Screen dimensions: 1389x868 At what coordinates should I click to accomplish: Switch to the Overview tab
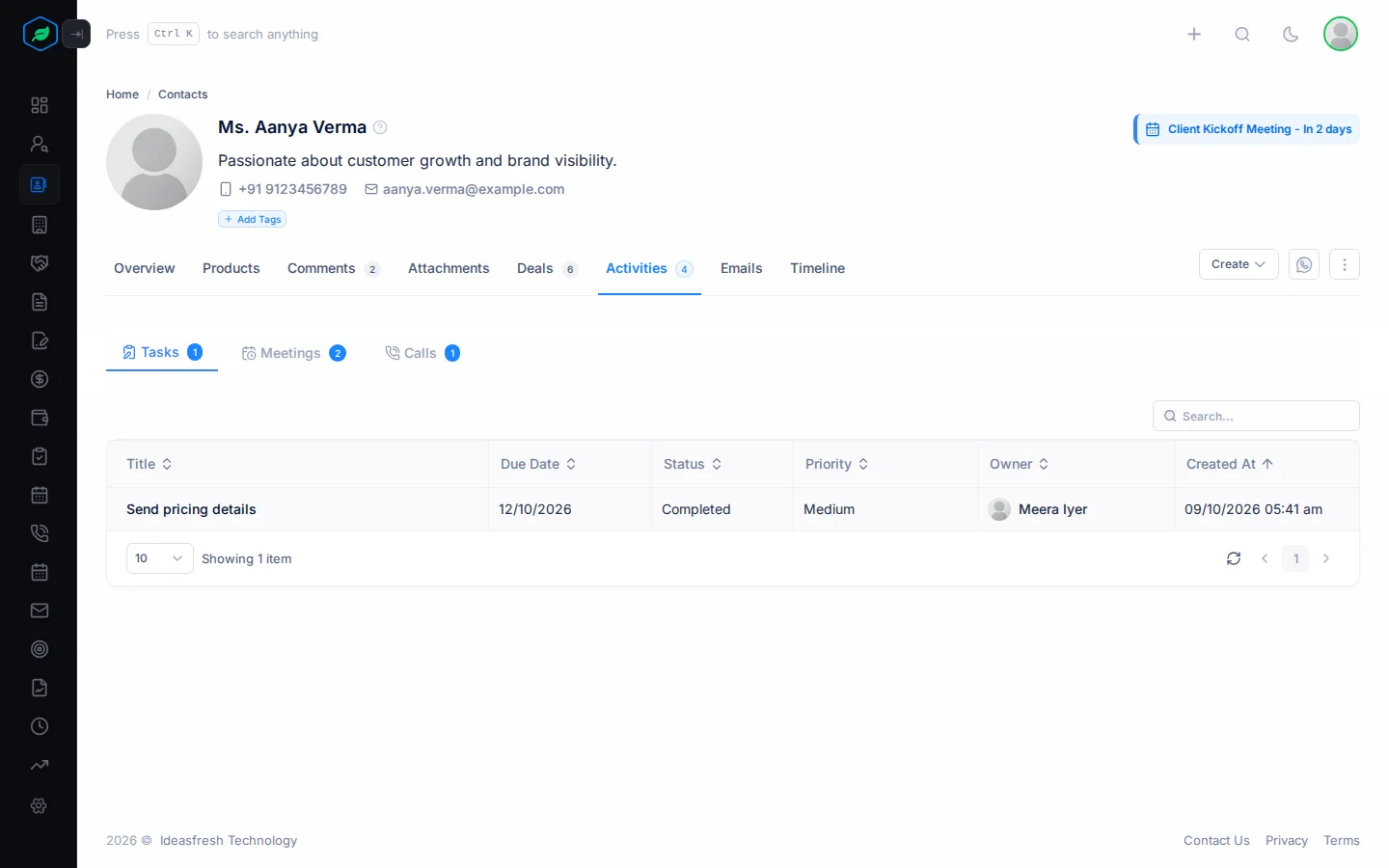pos(145,268)
